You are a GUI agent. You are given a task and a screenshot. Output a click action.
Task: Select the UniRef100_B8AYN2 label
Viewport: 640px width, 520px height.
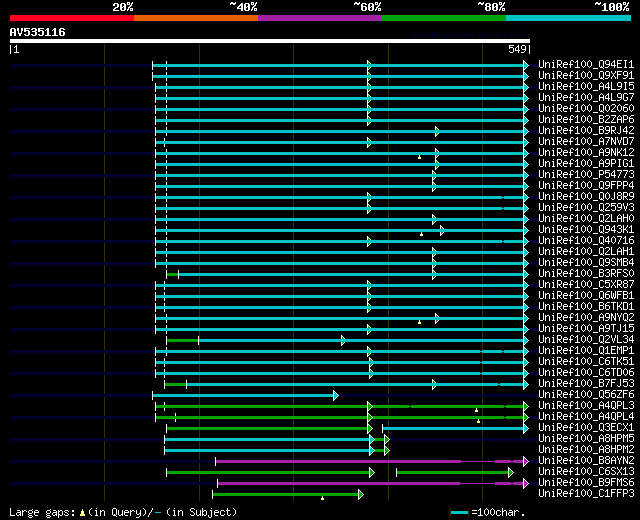click(586, 461)
